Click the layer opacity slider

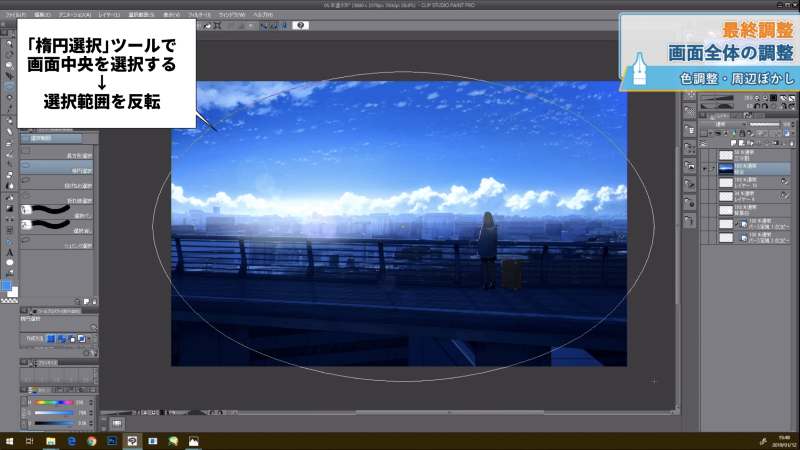click(x=764, y=124)
